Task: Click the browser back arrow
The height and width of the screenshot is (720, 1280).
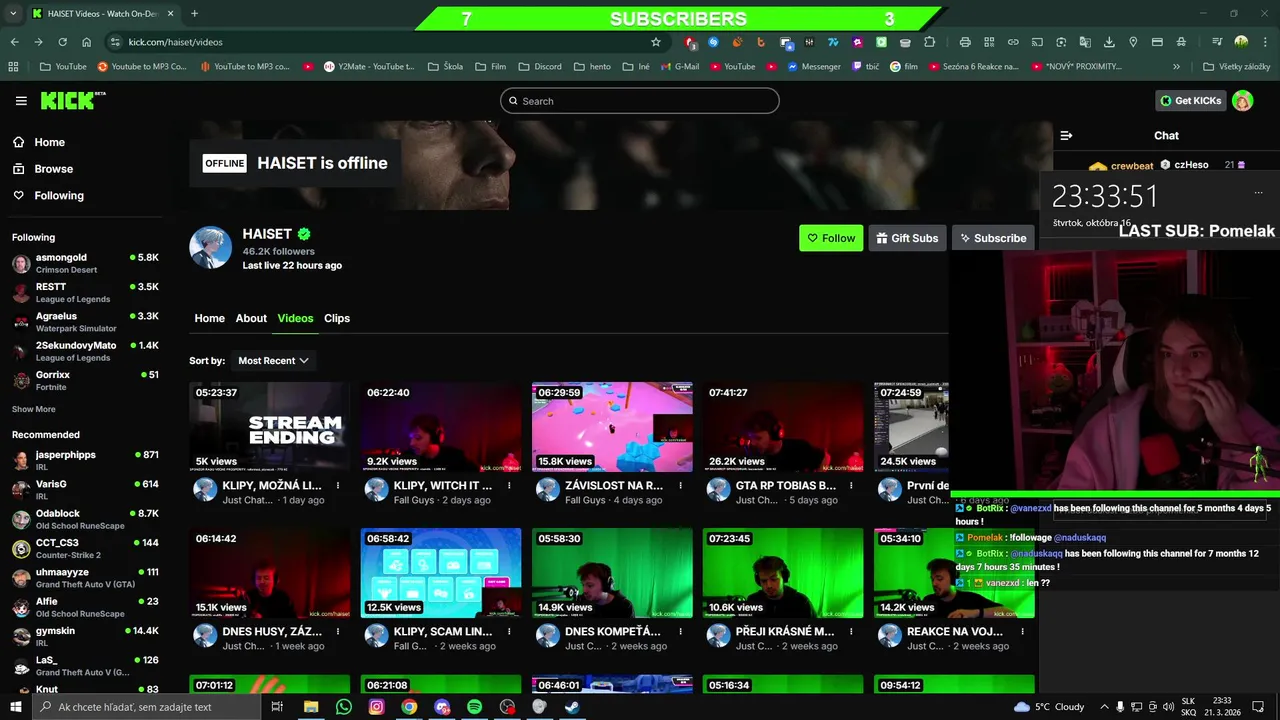Action: tap(14, 42)
